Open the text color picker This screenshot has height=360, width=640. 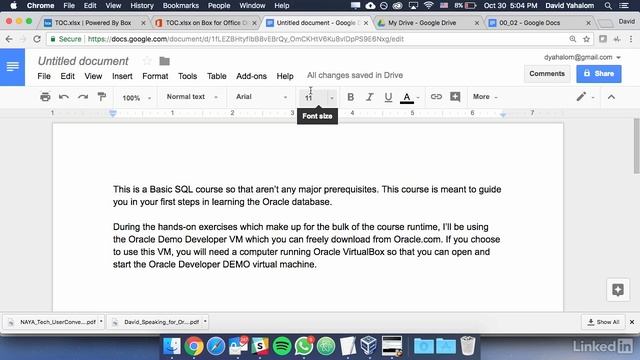407,97
